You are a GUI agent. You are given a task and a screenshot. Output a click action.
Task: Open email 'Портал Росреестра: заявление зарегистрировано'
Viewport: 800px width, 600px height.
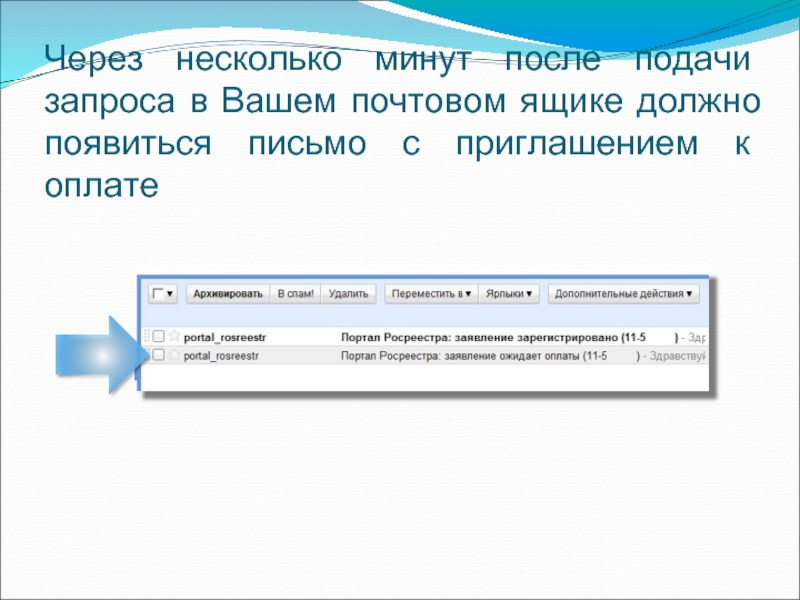480,337
